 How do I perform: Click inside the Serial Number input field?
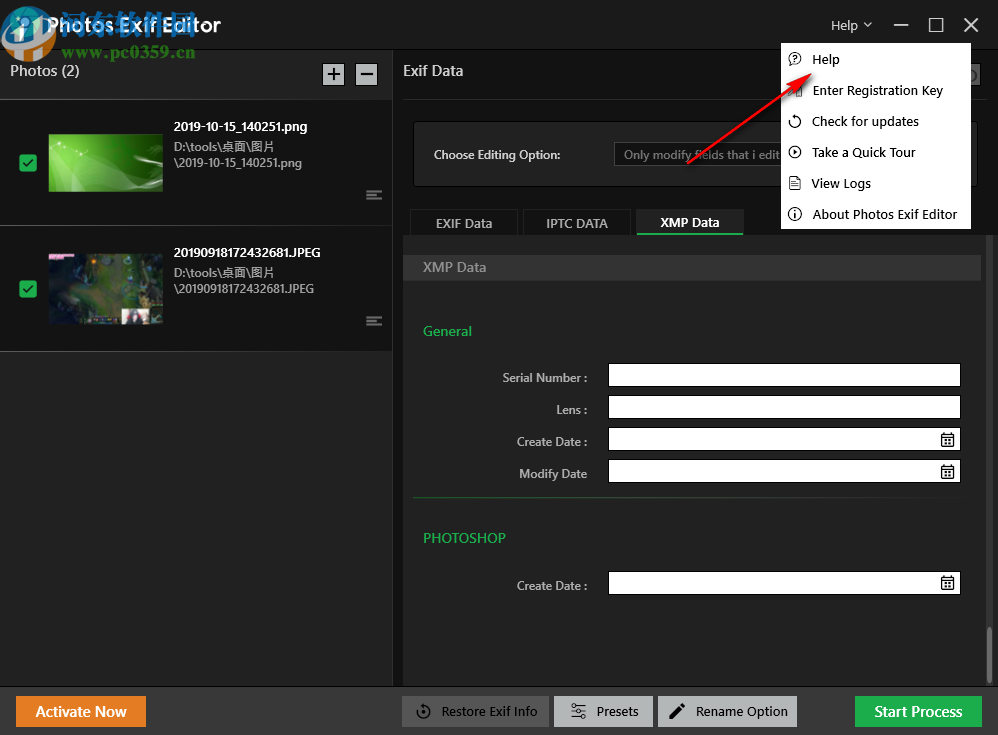click(x=784, y=375)
